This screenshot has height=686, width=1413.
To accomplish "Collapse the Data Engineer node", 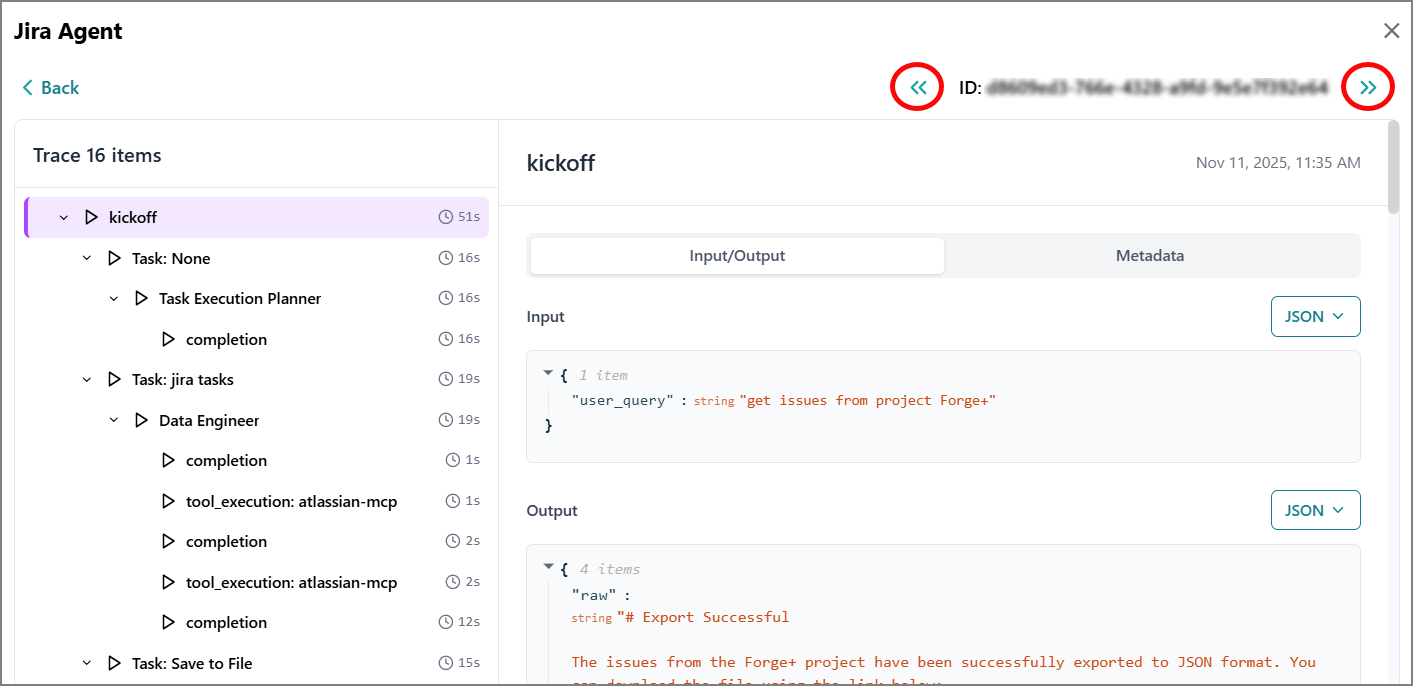I will coord(114,420).
